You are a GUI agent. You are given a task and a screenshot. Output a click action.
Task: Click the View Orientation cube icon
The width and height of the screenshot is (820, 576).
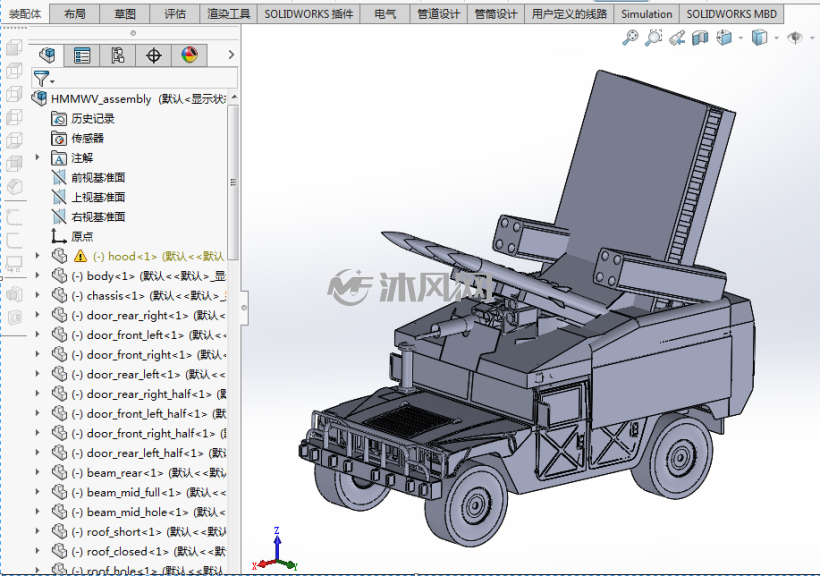click(724, 38)
